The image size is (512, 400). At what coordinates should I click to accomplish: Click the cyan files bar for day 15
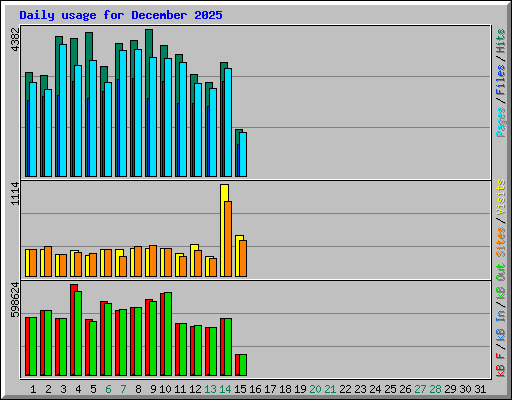(x=243, y=154)
